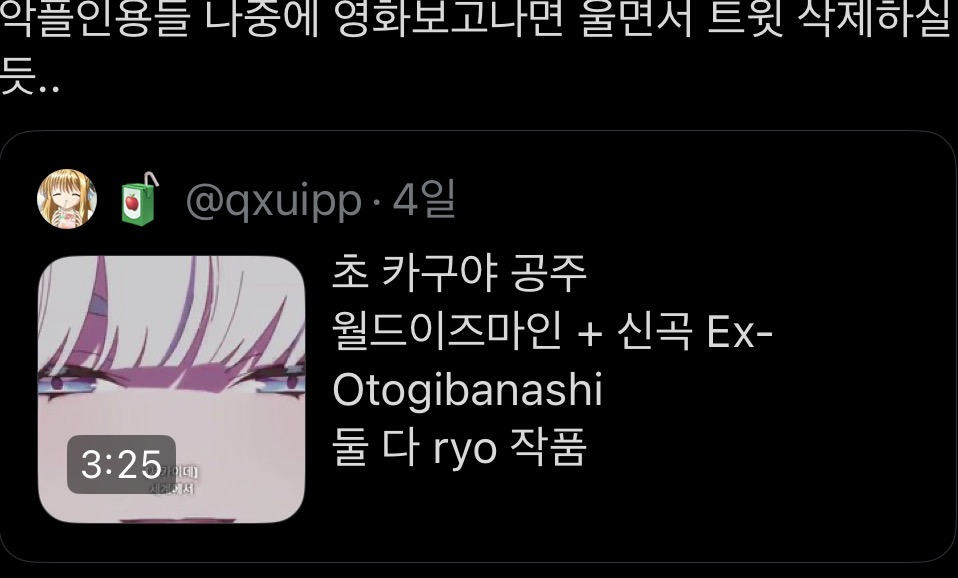Tap the 4일 timestamp

424,199
